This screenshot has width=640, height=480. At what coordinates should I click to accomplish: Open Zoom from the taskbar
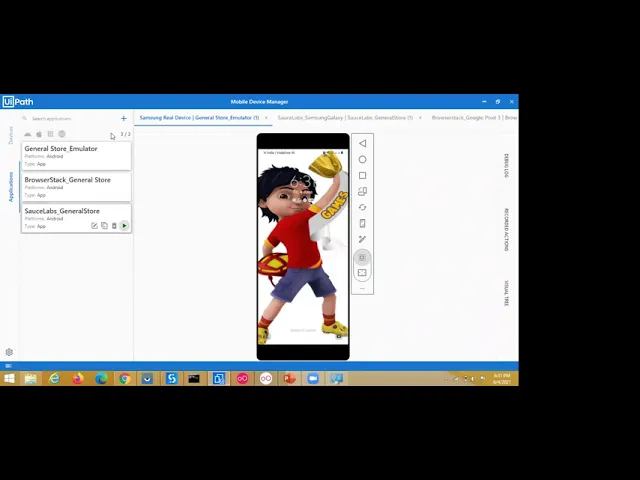(313, 378)
